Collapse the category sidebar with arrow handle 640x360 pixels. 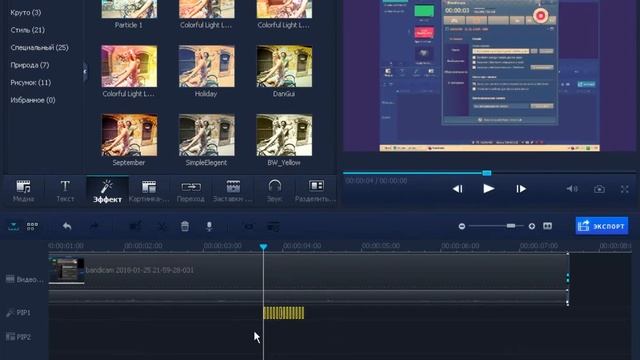85,72
